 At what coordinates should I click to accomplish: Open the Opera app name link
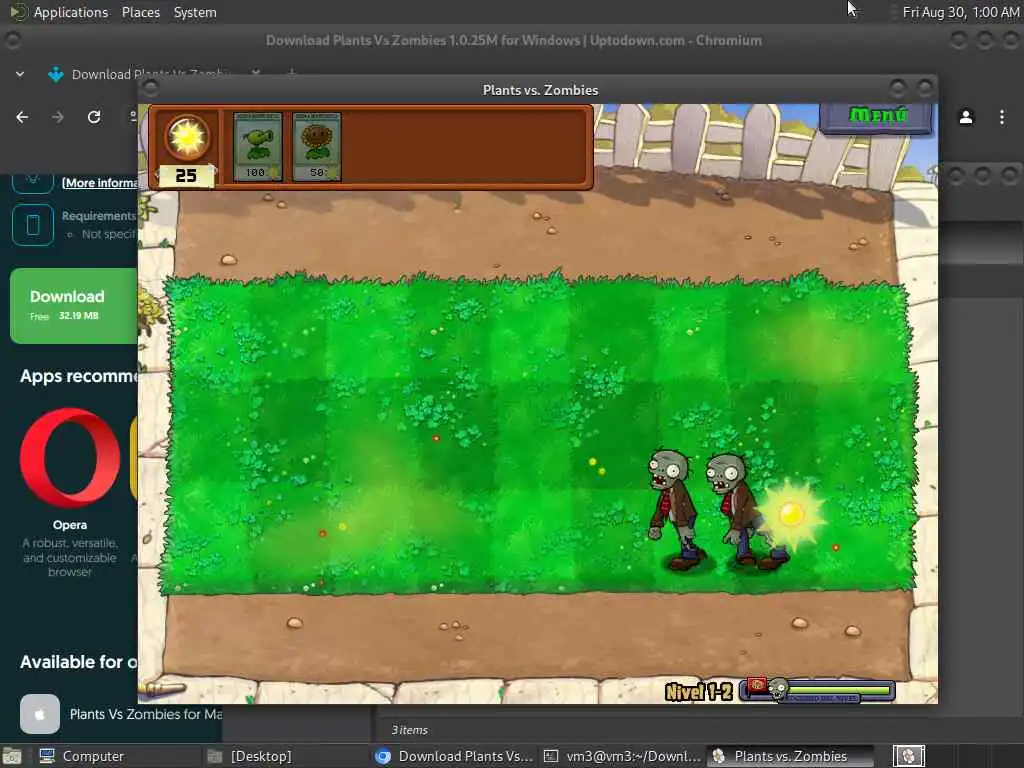pos(70,525)
